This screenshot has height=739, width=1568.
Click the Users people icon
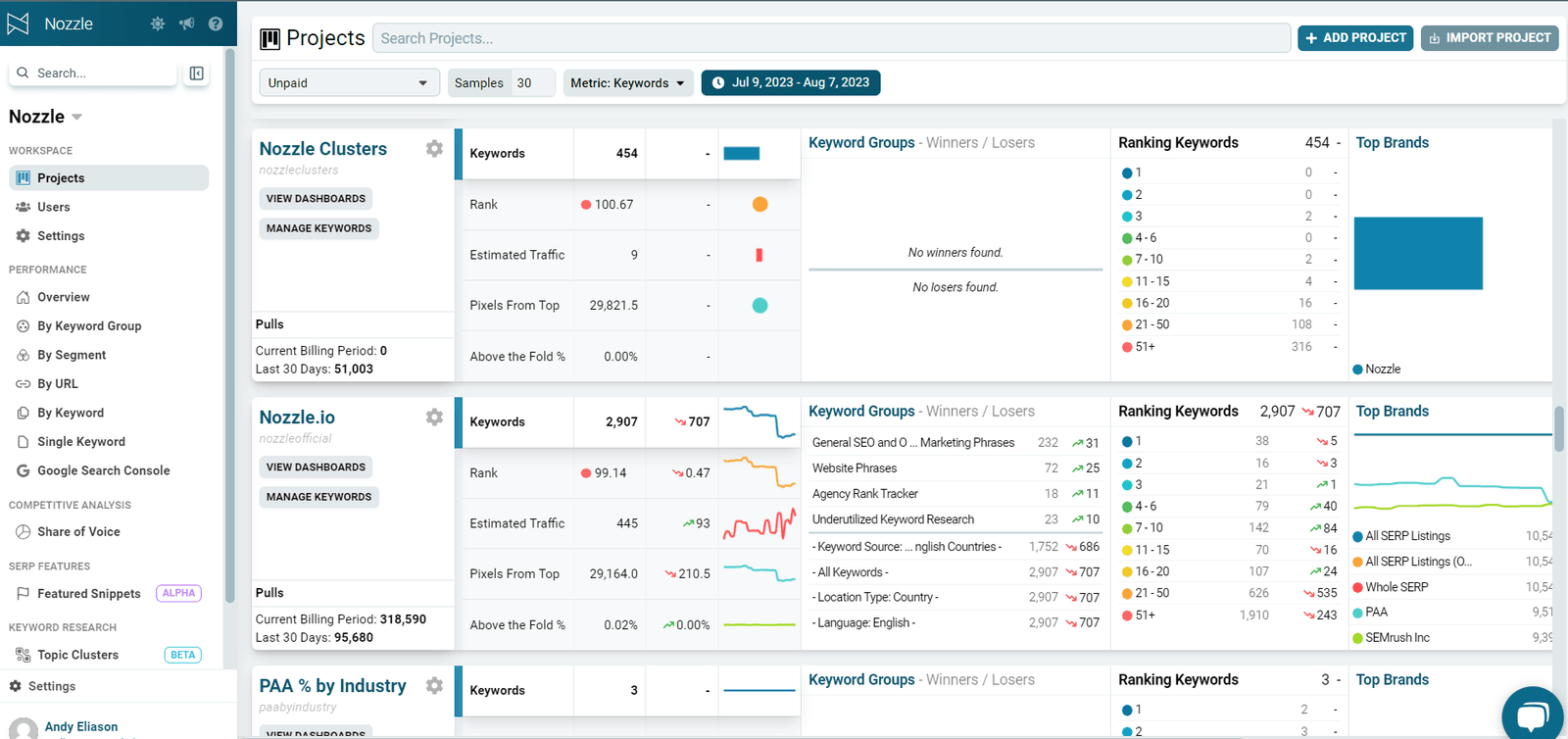pos(24,207)
